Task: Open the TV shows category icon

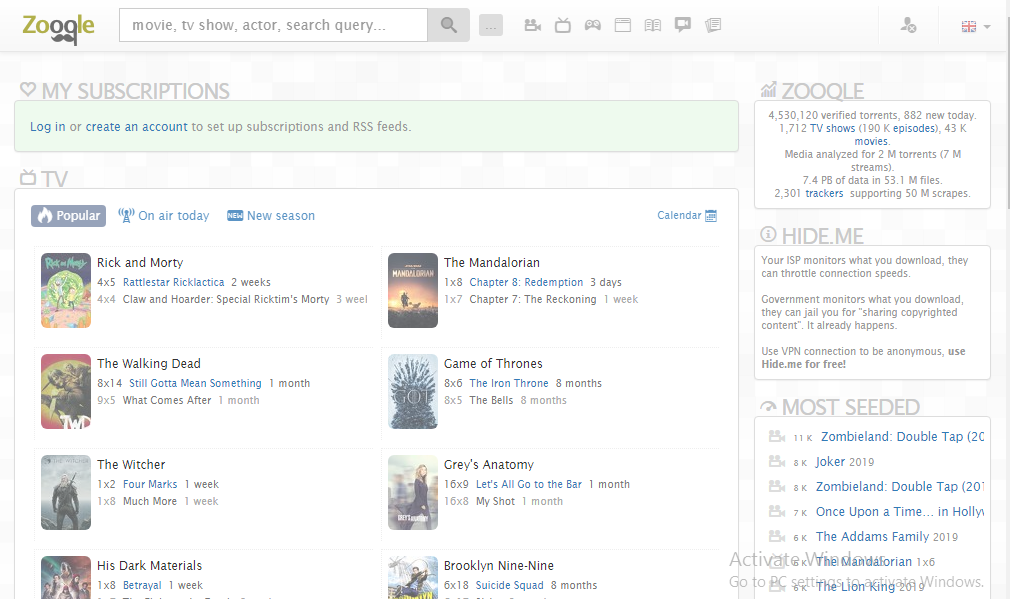Action: [563, 25]
